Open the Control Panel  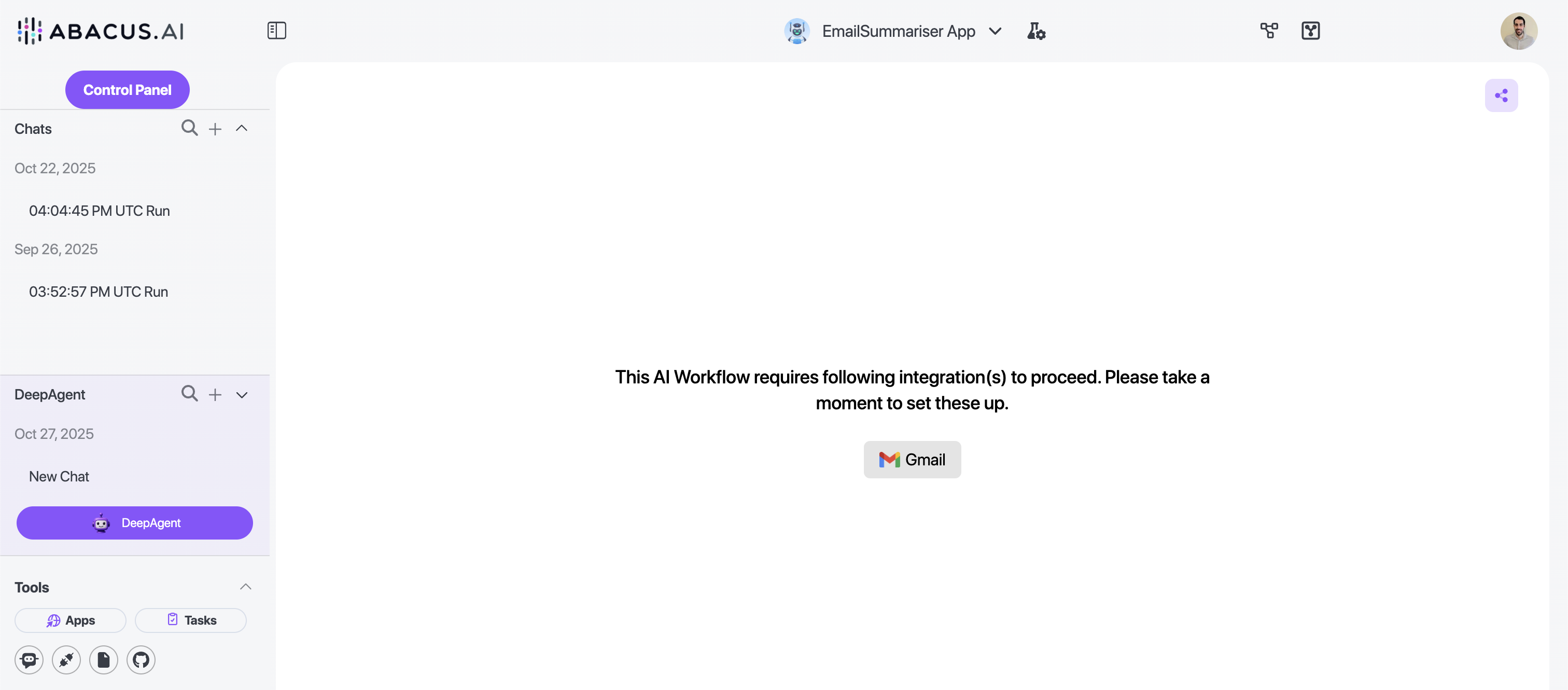(x=127, y=89)
